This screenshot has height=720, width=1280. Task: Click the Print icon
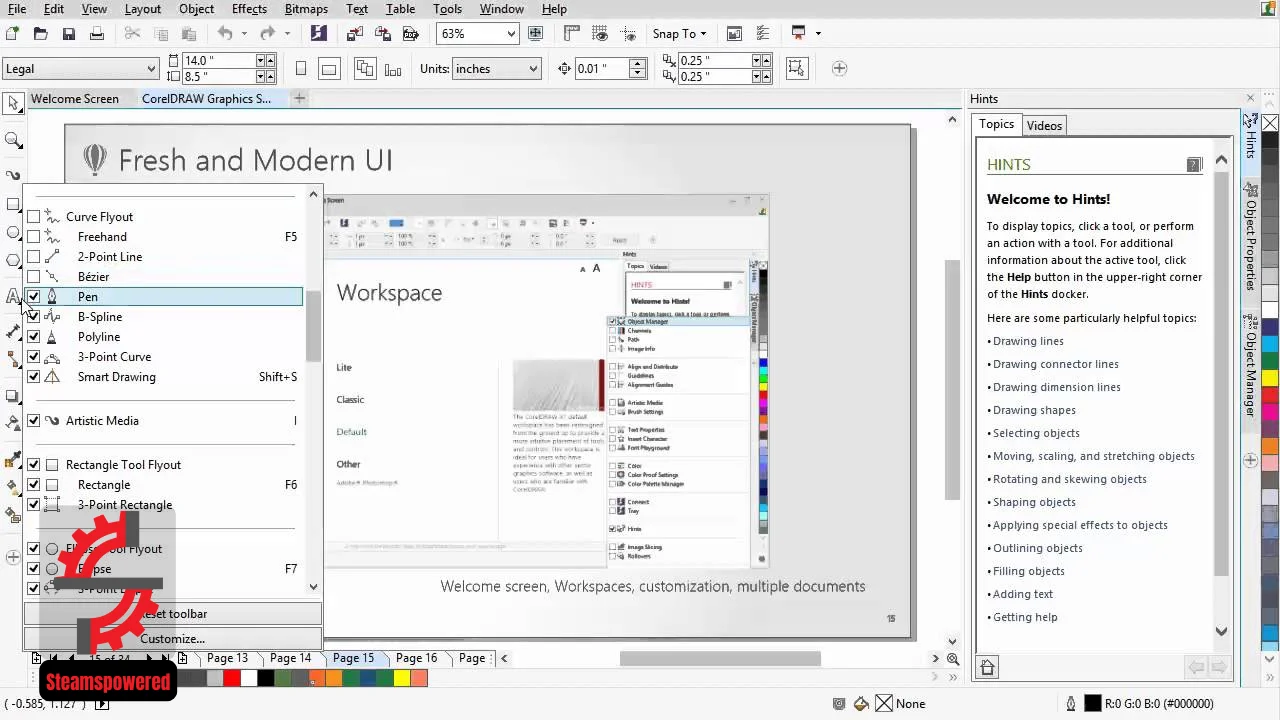[97, 33]
